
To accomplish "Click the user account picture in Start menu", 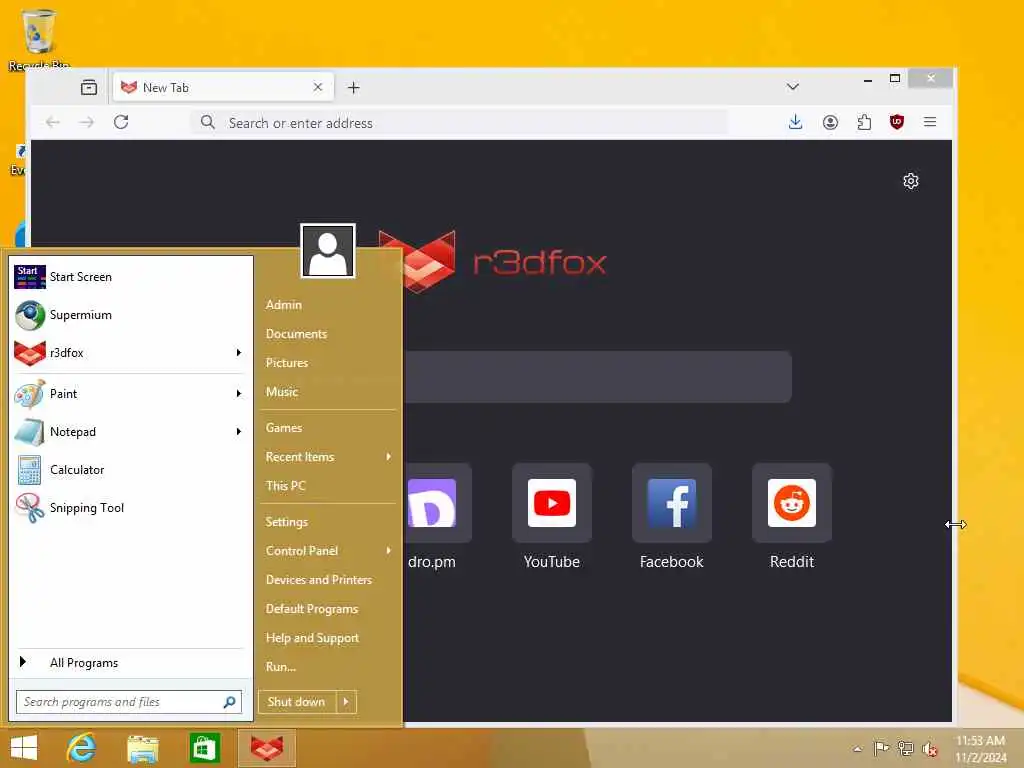I will coord(328,251).
